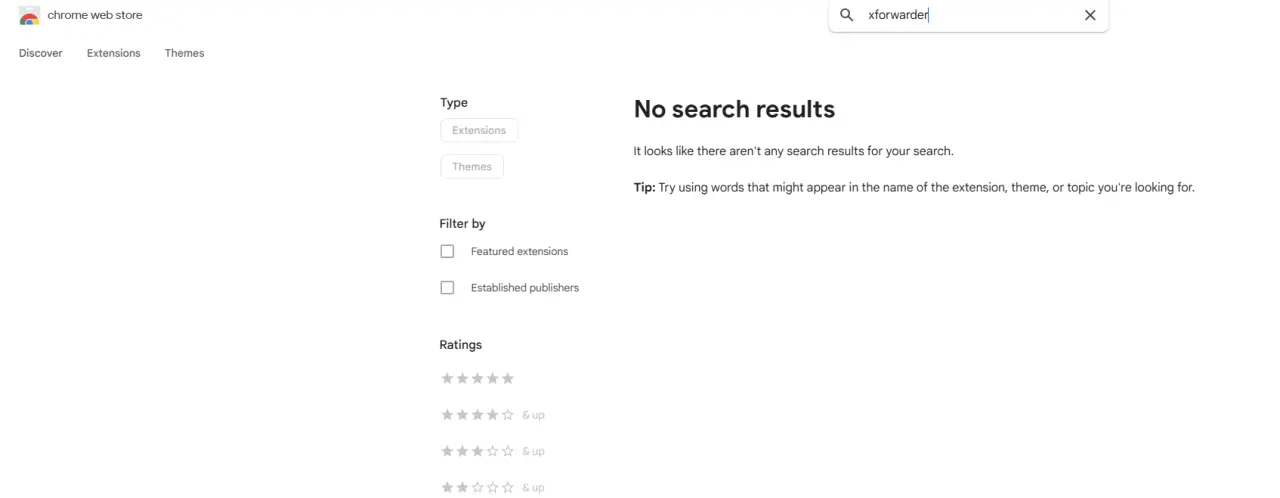Click the Established publishers label
The width and height of the screenshot is (1280, 498).
[525, 287]
